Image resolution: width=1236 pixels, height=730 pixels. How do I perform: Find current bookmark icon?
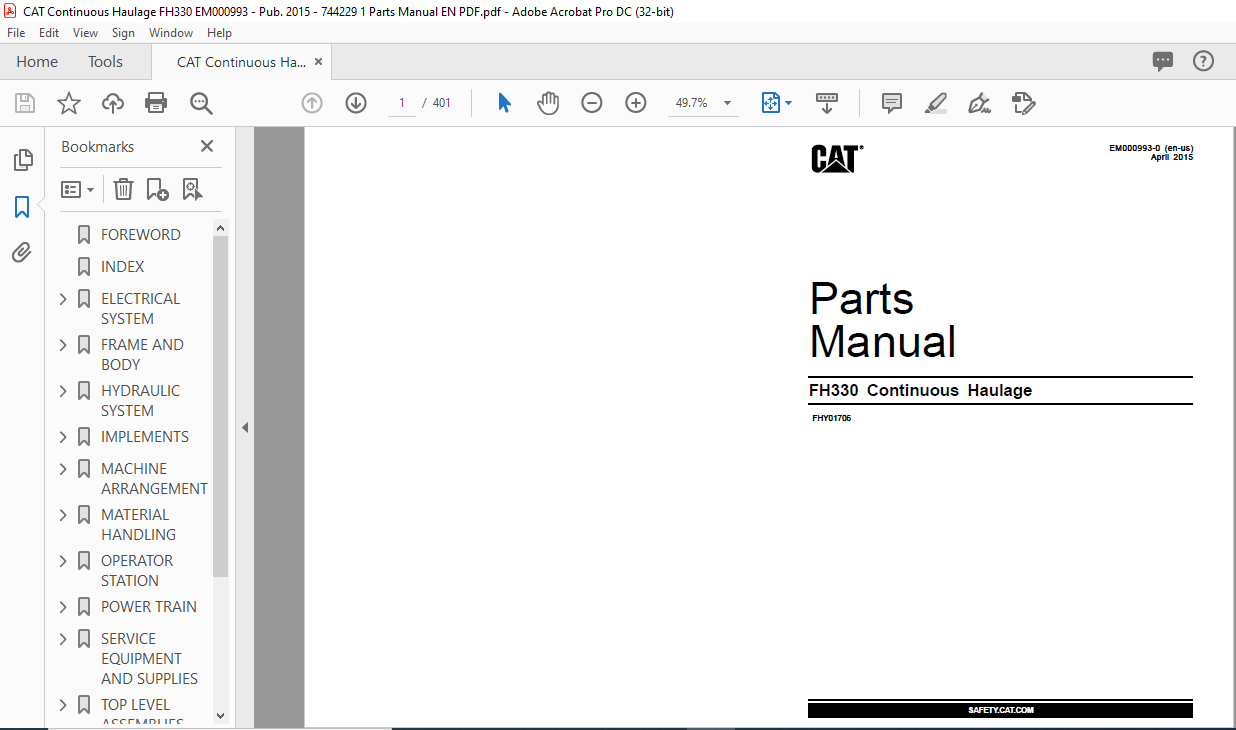point(192,189)
